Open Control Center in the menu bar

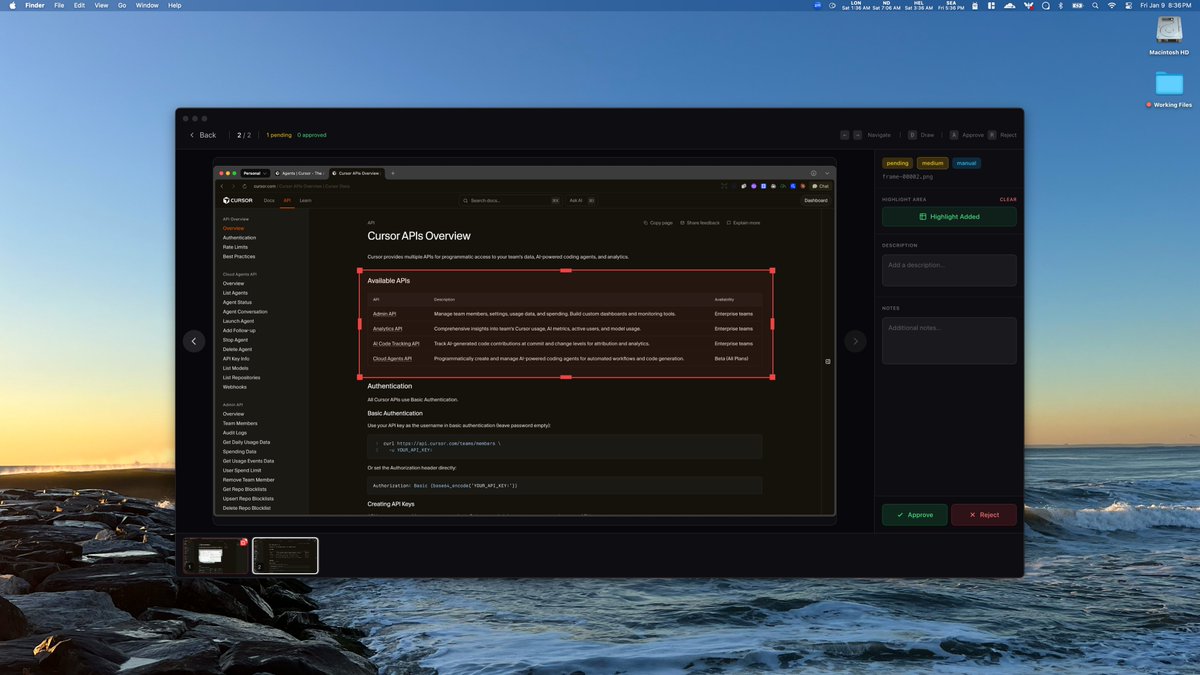[1129, 5]
